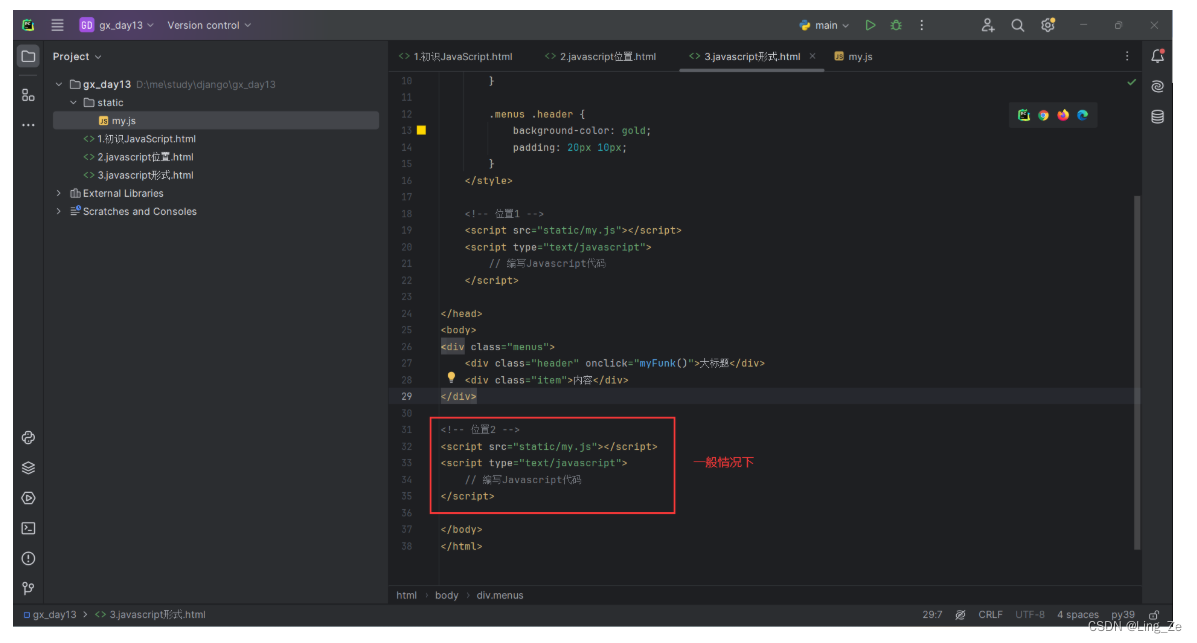Image resolution: width=1197 pixels, height=643 pixels.
Task: Expand External Libraries node
Action: pos(59,193)
